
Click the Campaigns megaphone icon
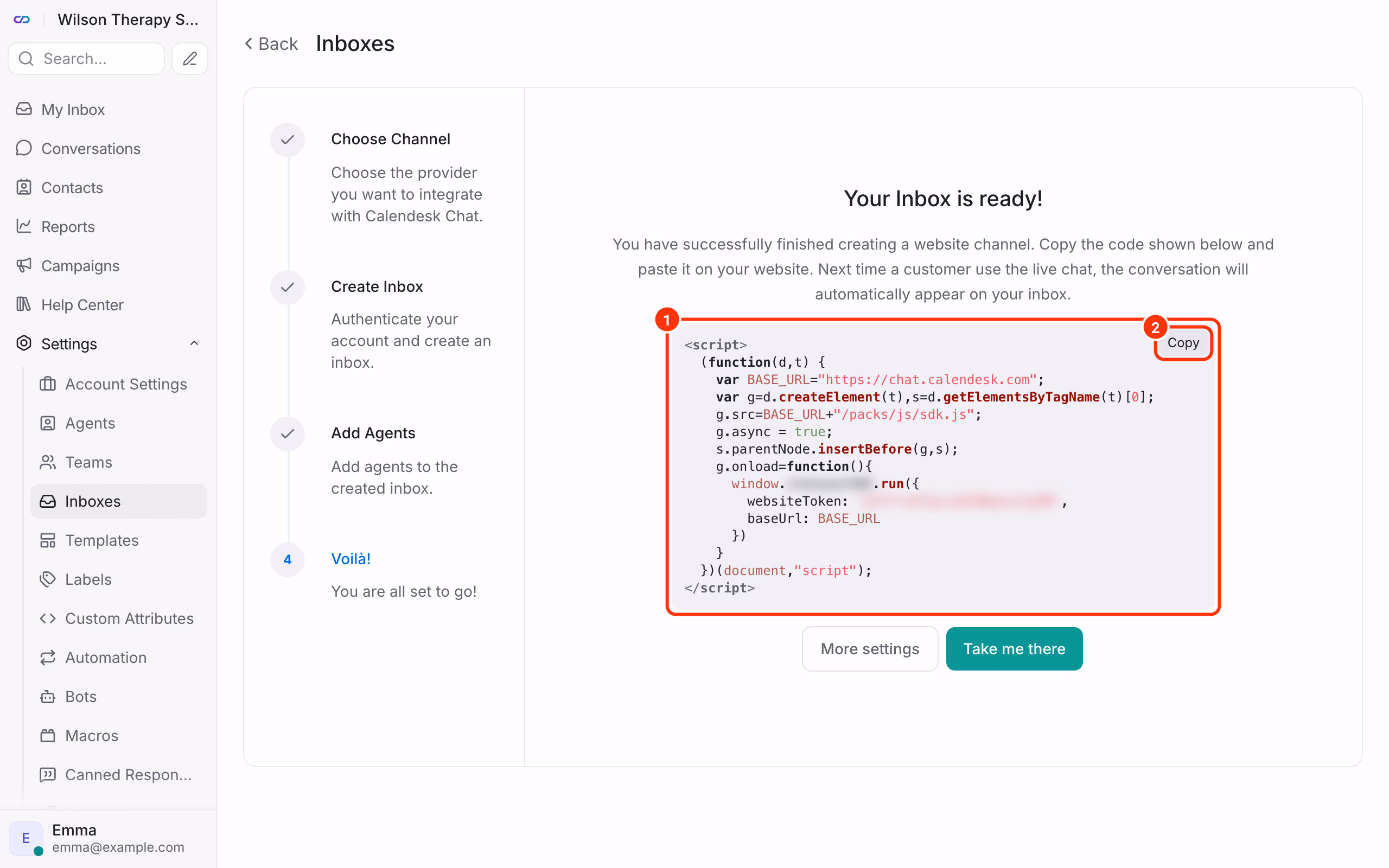point(23,265)
